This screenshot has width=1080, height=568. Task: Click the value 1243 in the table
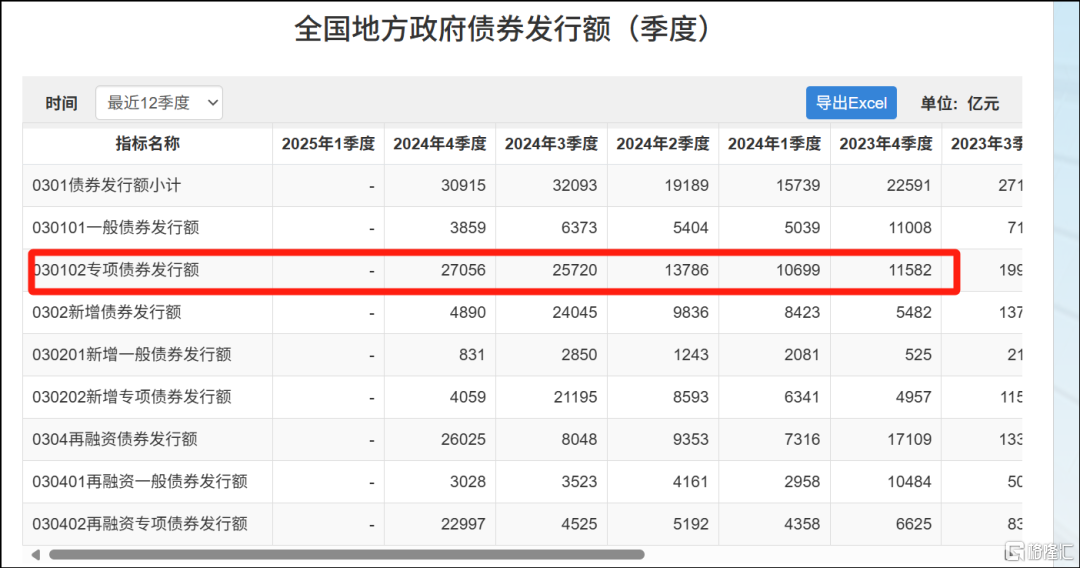[691, 355]
